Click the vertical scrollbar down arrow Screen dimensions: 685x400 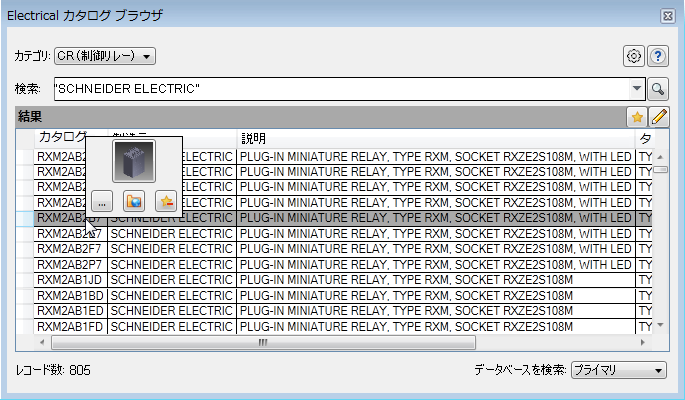click(661, 325)
